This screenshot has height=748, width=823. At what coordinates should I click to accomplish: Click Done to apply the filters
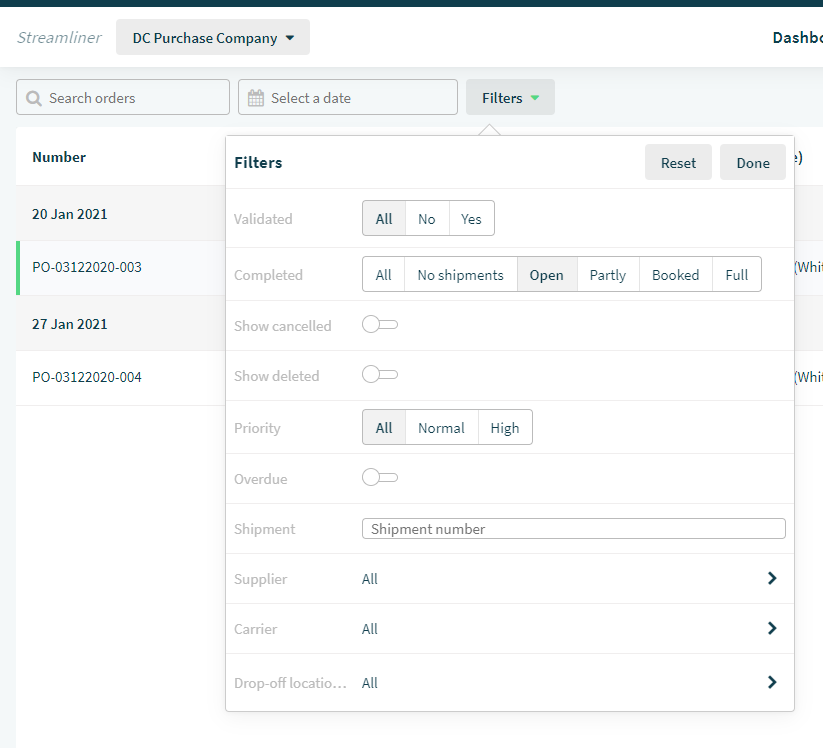click(752, 162)
